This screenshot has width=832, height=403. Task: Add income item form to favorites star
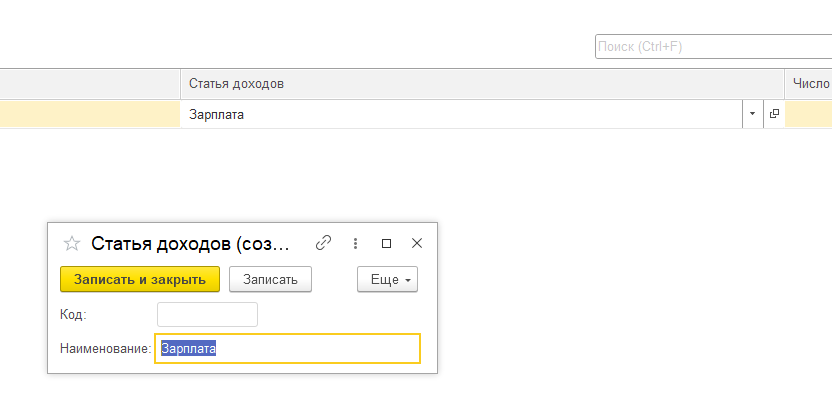(x=72, y=244)
